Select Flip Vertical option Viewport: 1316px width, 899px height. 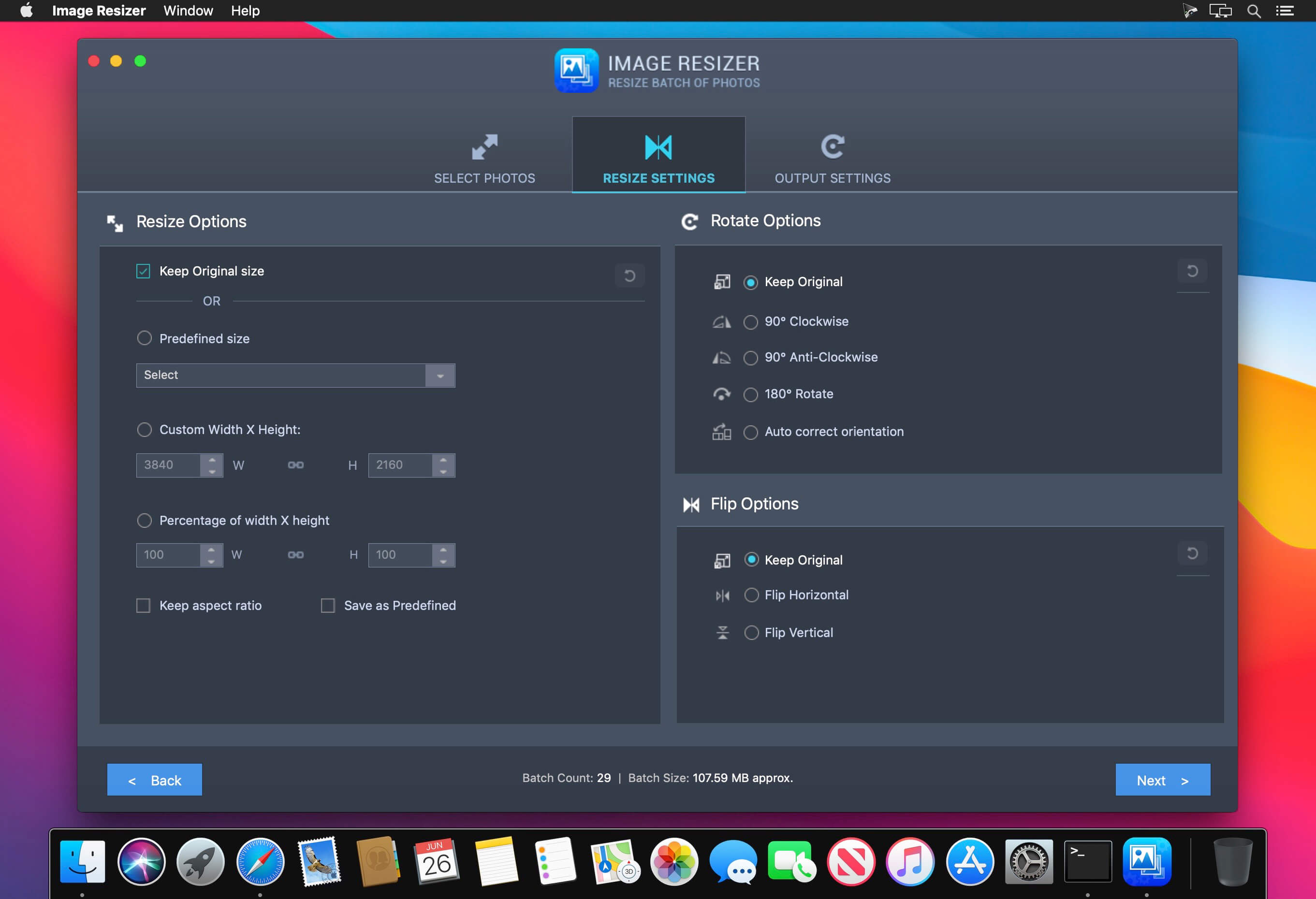click(751, 632)
